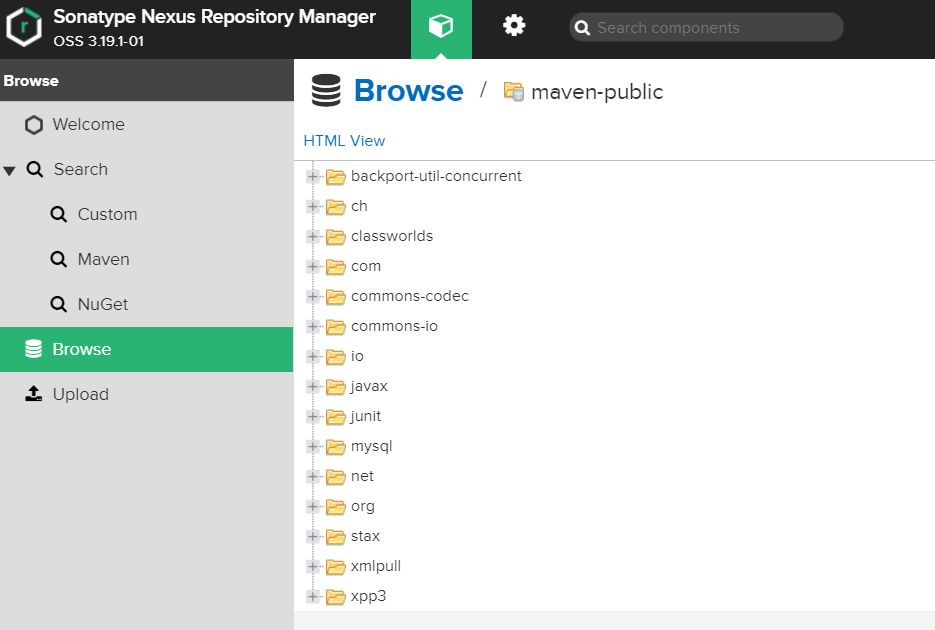The width and height of the screenshot is (935, 630).
Task: Click the Custom search magnifier icon
Action: [58, 214]
